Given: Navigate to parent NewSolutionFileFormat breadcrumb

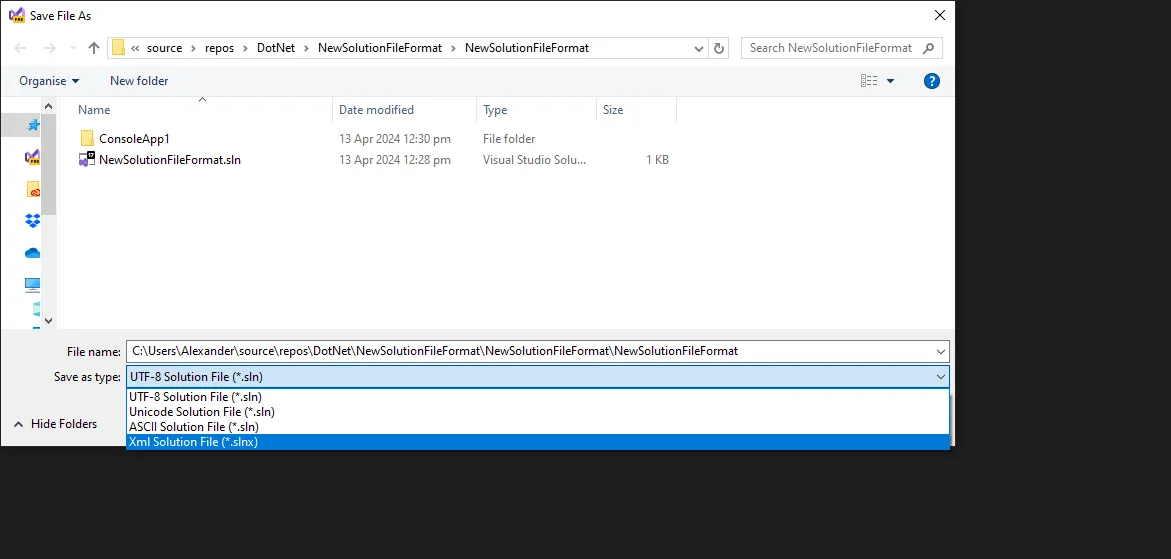Looking at the screenshot, I should pos(380,48).
